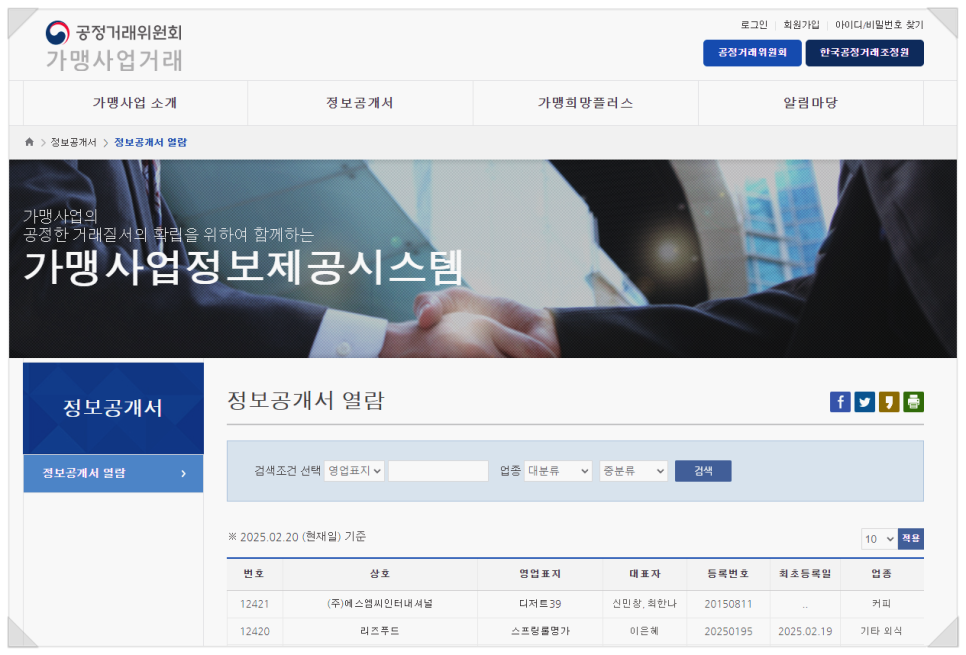The height and width of the screenshot is (655, 966).
Task: Click 디저트39 brand cell
Action: coord(540,604)
